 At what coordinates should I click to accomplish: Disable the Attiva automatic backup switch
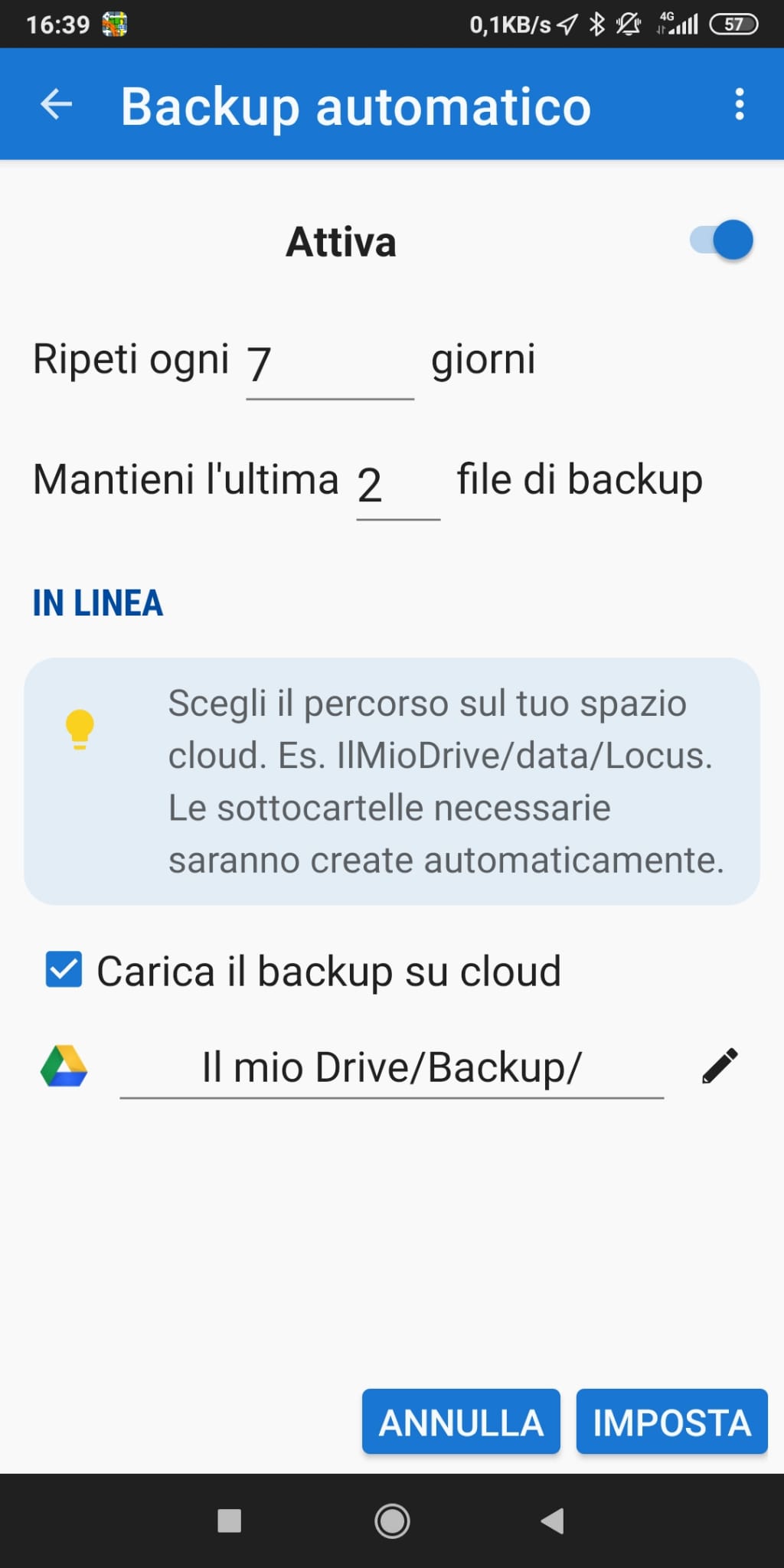pyautogui.click(x=722, y=240)
